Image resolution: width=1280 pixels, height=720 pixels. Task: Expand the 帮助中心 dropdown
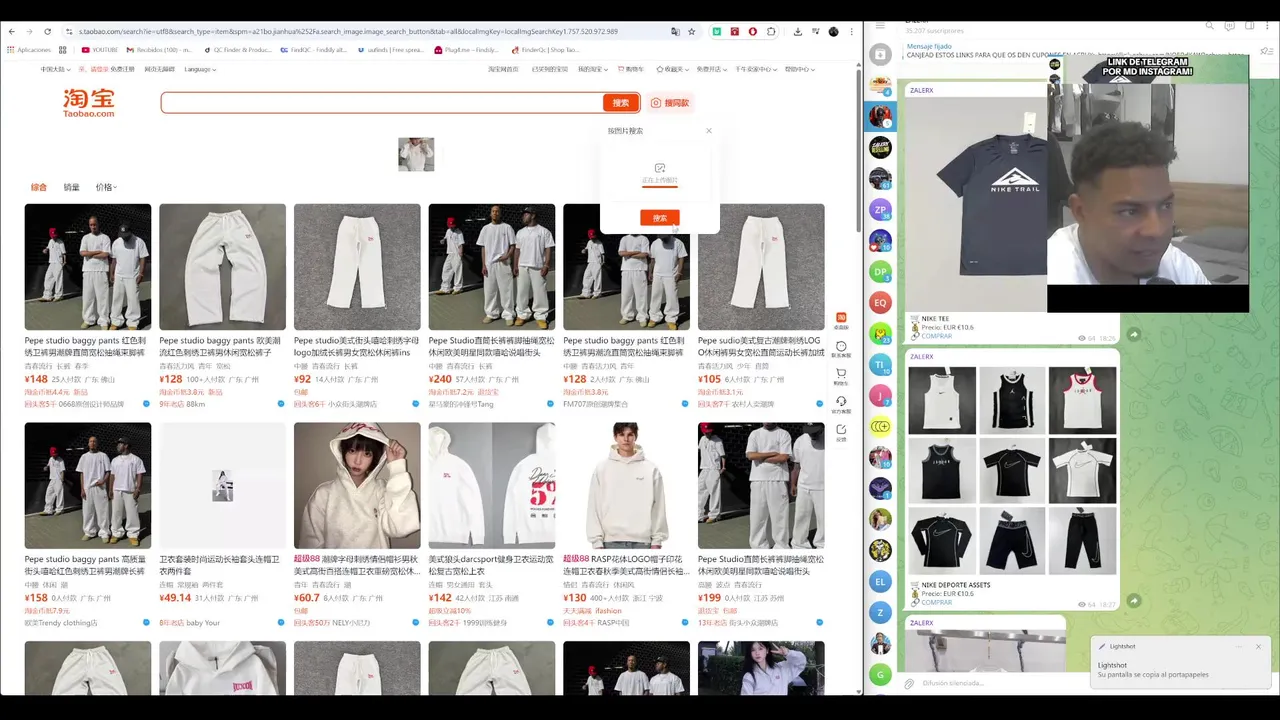click(x=799, y=69)
